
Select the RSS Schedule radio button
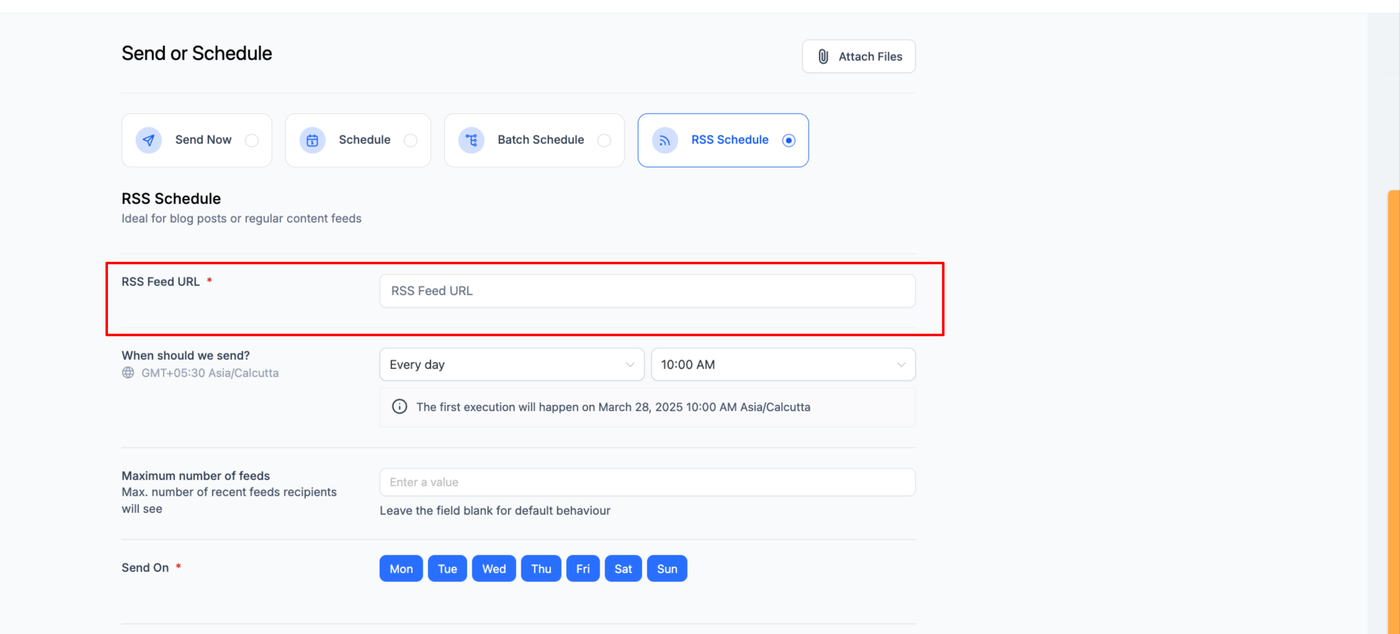(x=788, y=140)
